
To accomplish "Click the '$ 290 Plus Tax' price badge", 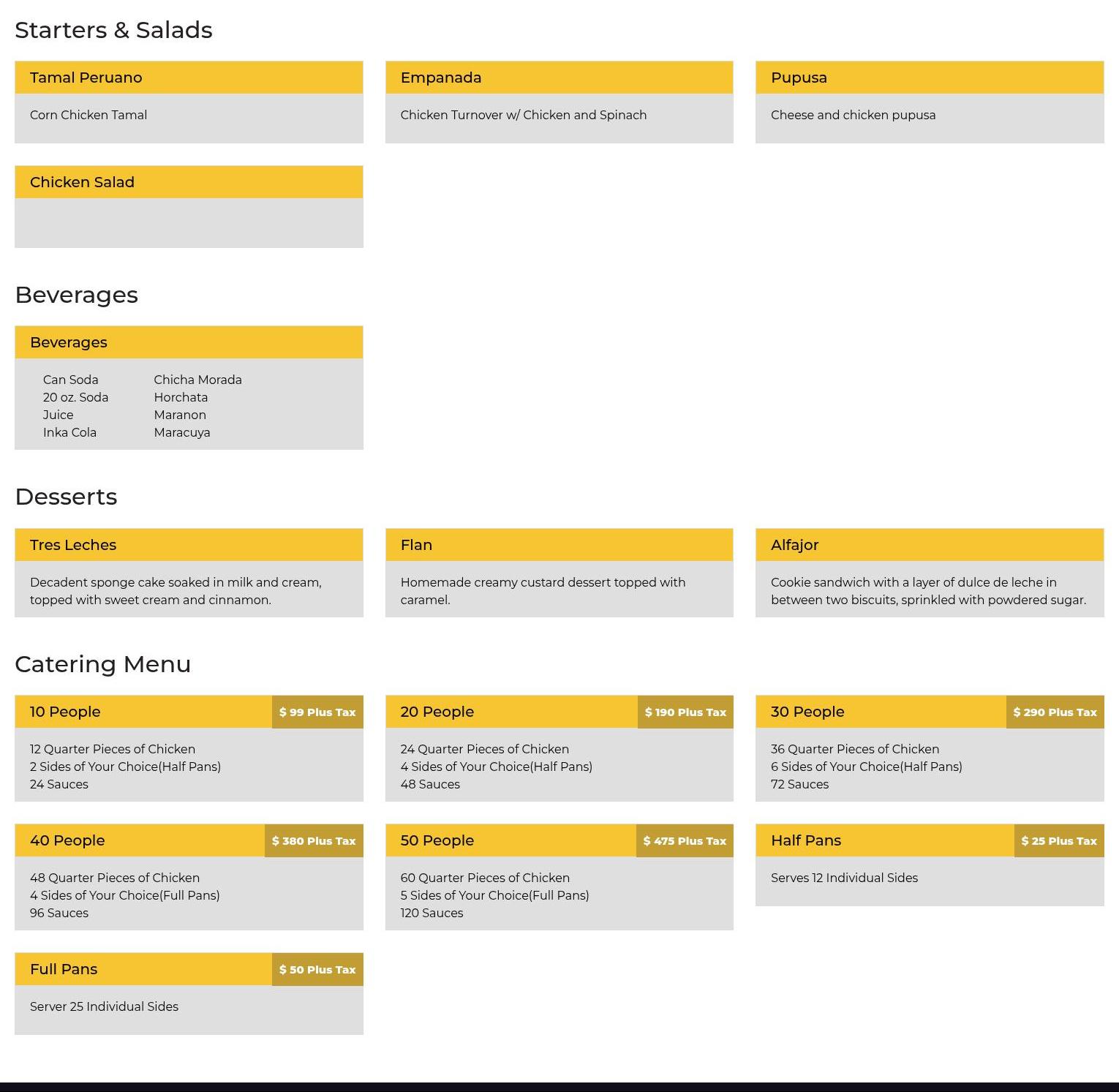I will point(1055,712).
